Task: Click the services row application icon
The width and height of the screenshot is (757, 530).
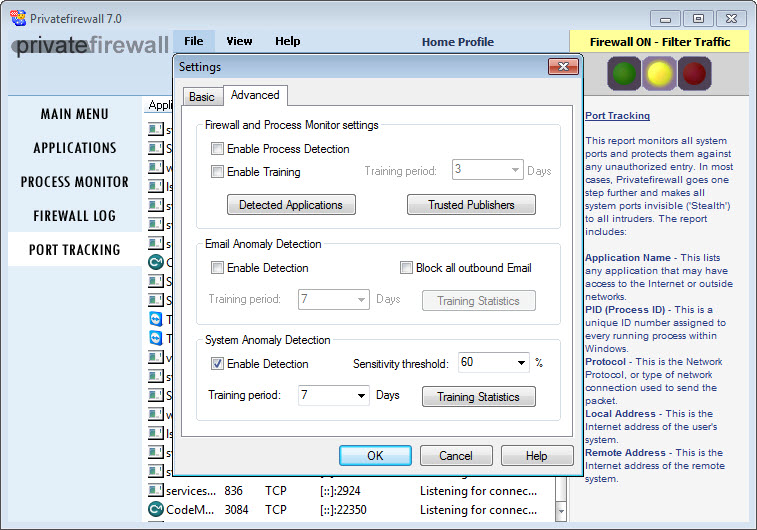Action: click(155, 490)
